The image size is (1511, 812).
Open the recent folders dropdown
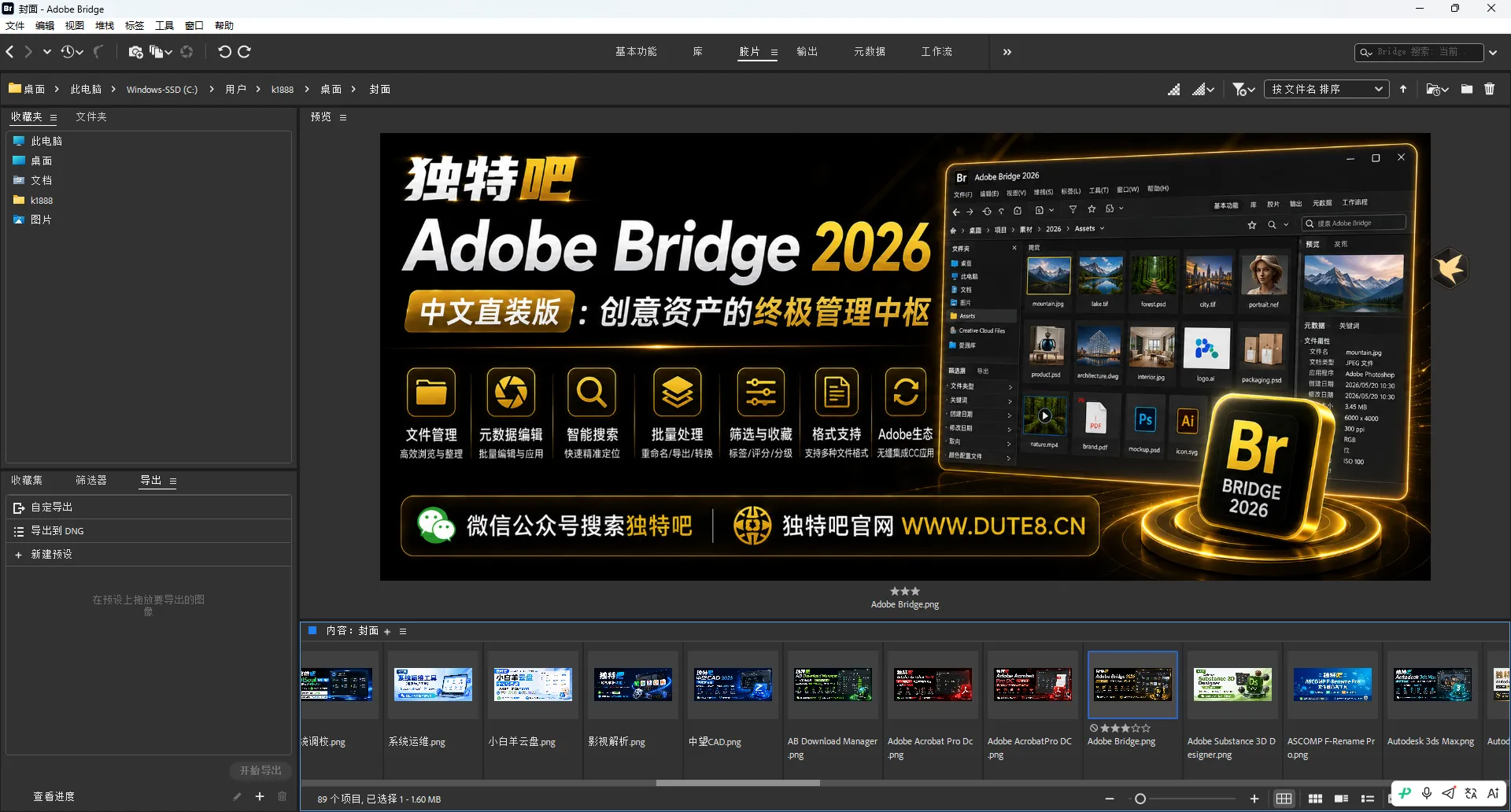[1437, 89]
